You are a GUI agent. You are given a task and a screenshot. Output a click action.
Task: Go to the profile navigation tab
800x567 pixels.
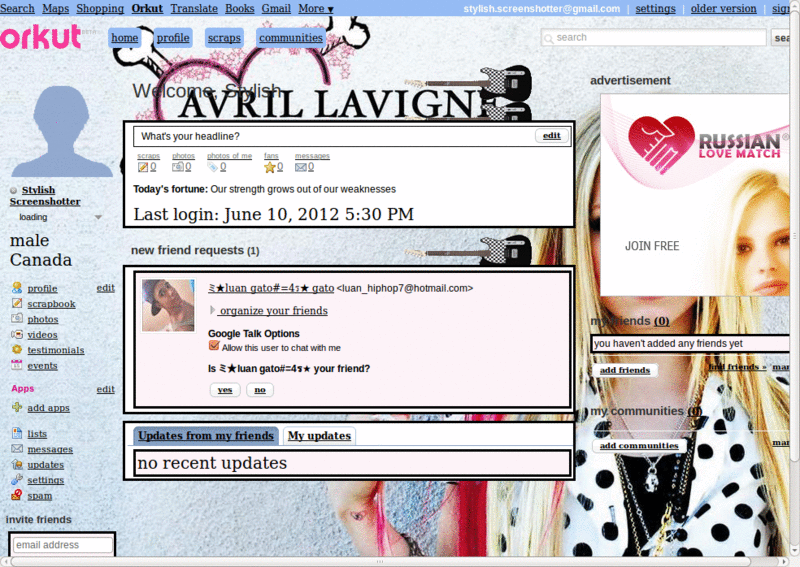173,38
